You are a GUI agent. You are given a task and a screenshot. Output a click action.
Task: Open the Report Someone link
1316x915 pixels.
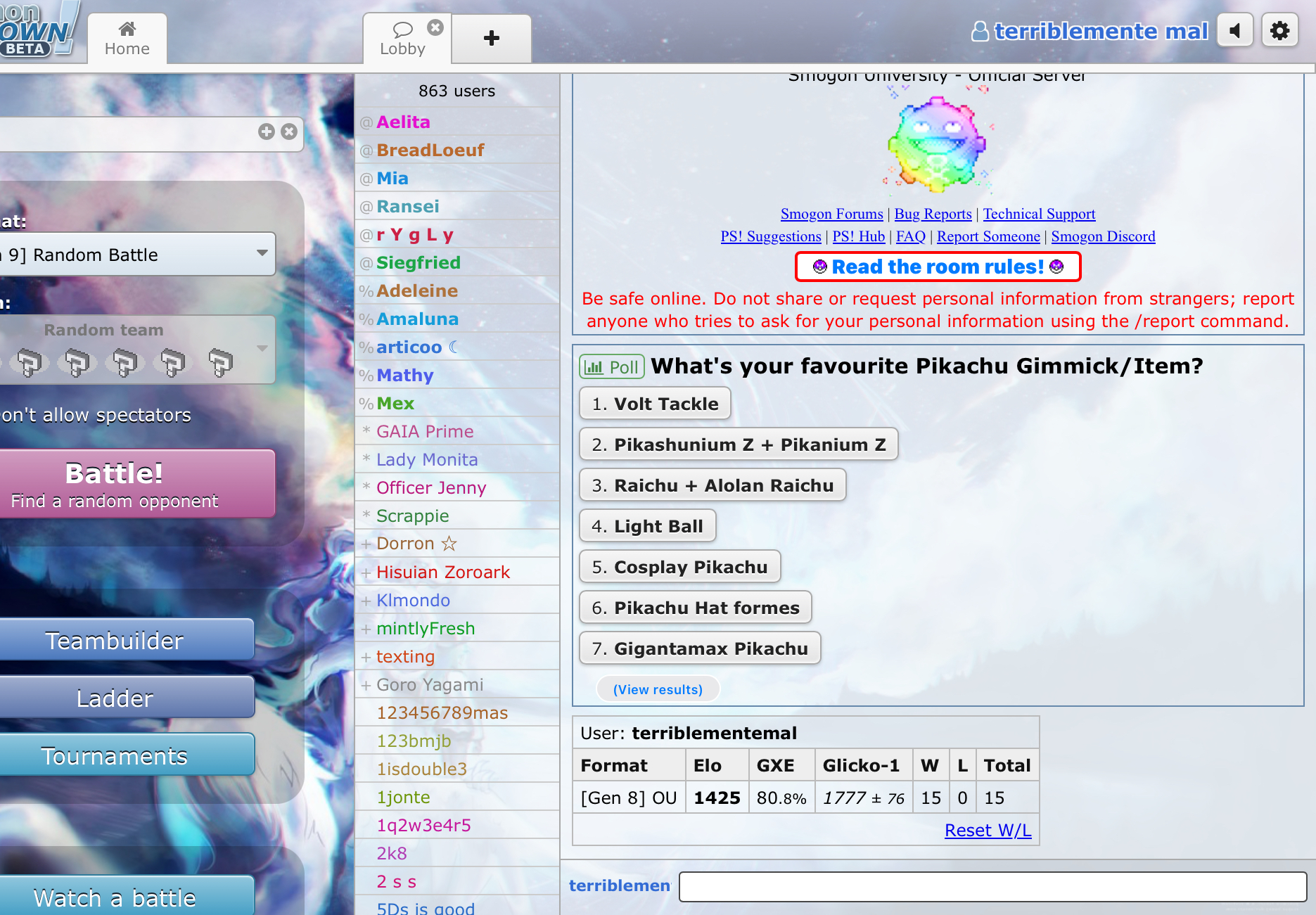coord(988,236)
